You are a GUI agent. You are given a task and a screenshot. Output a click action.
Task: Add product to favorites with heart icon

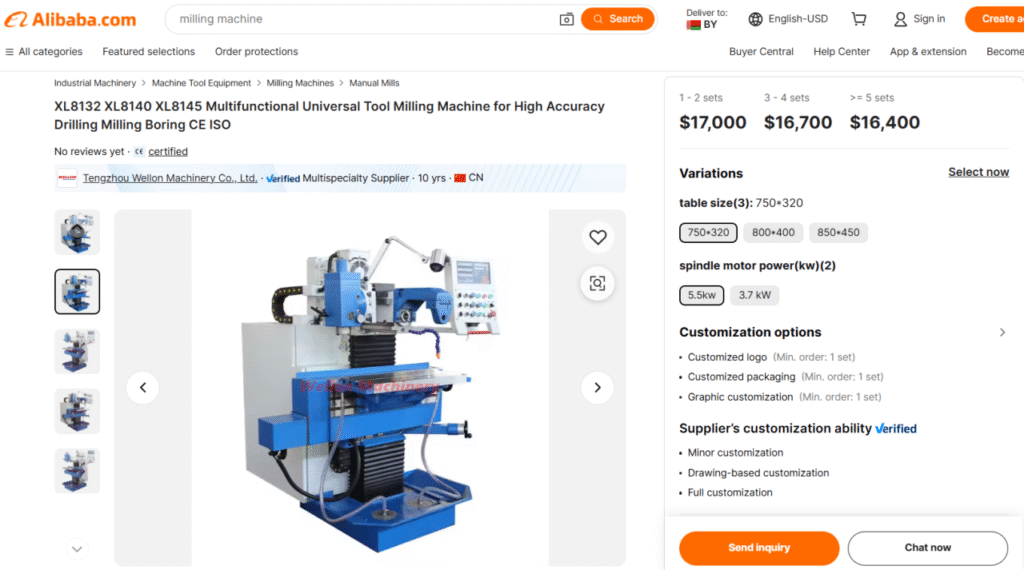tap(598, 237)
